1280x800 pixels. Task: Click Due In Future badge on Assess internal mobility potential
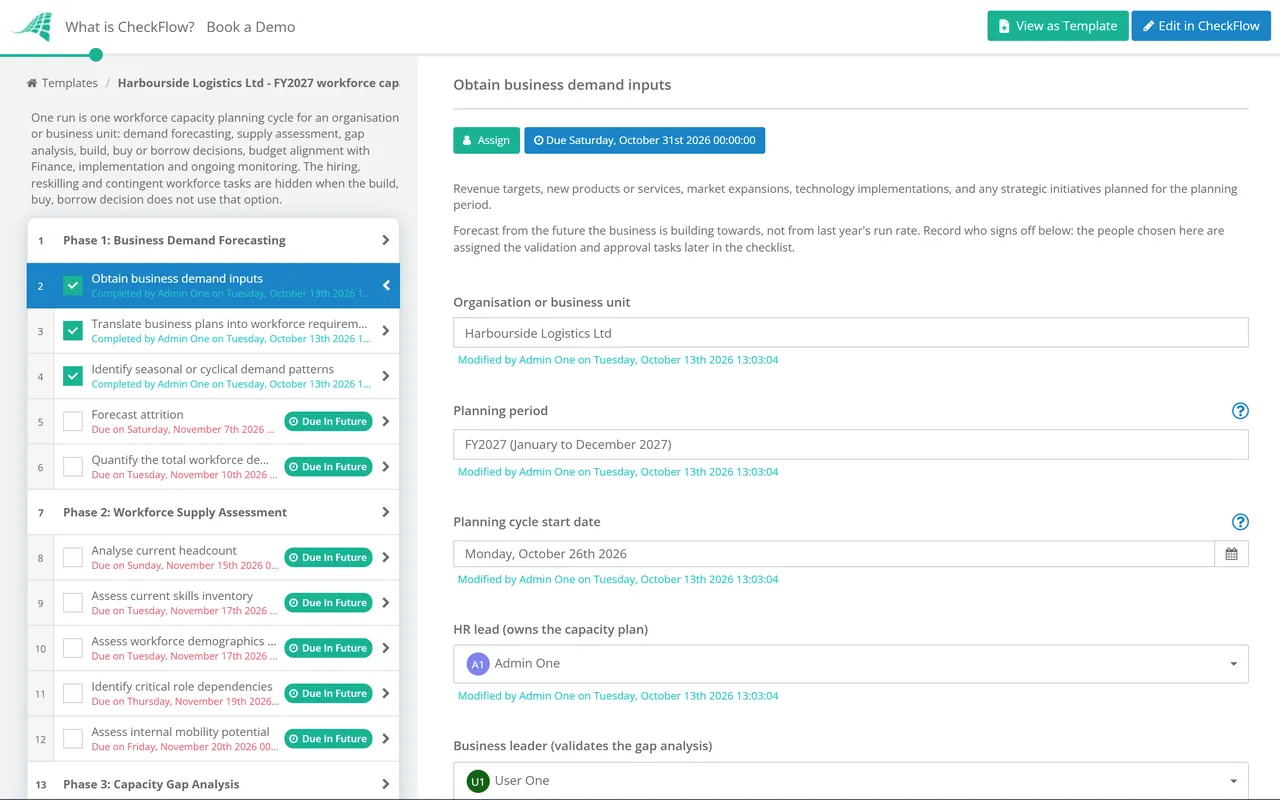(328, 739)
